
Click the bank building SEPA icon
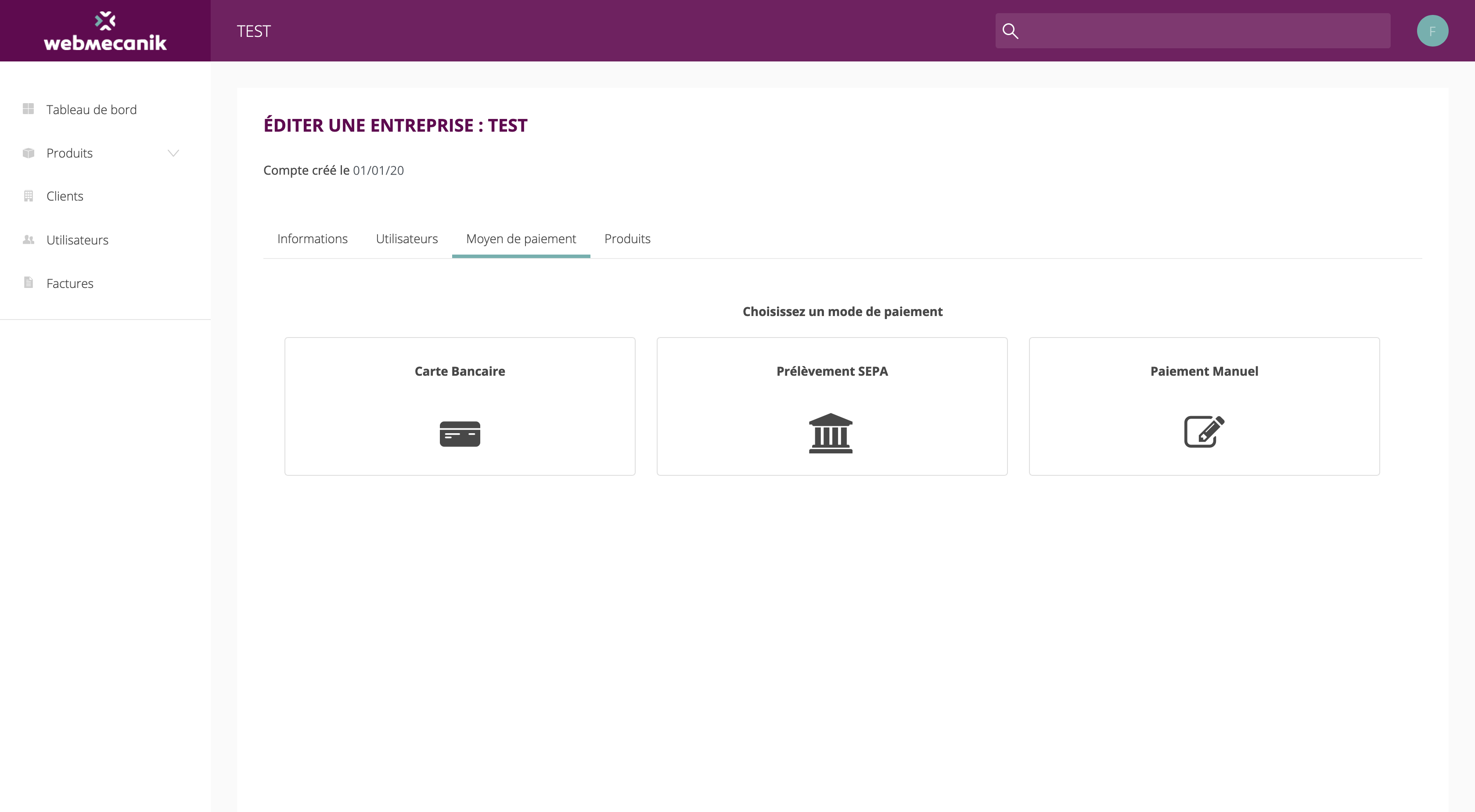click(831, 433)
